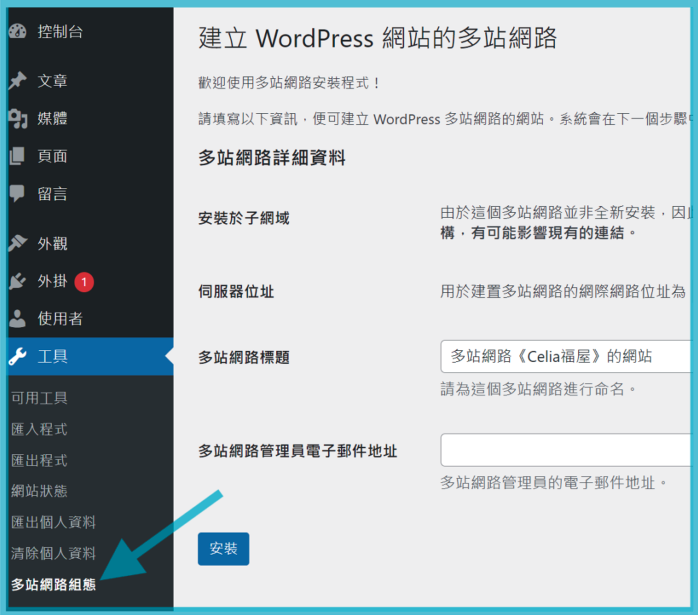This screenshot has height=615, width=698.
Task: Click the 多站網路標題 text field
Action: (x=566, y=356)
